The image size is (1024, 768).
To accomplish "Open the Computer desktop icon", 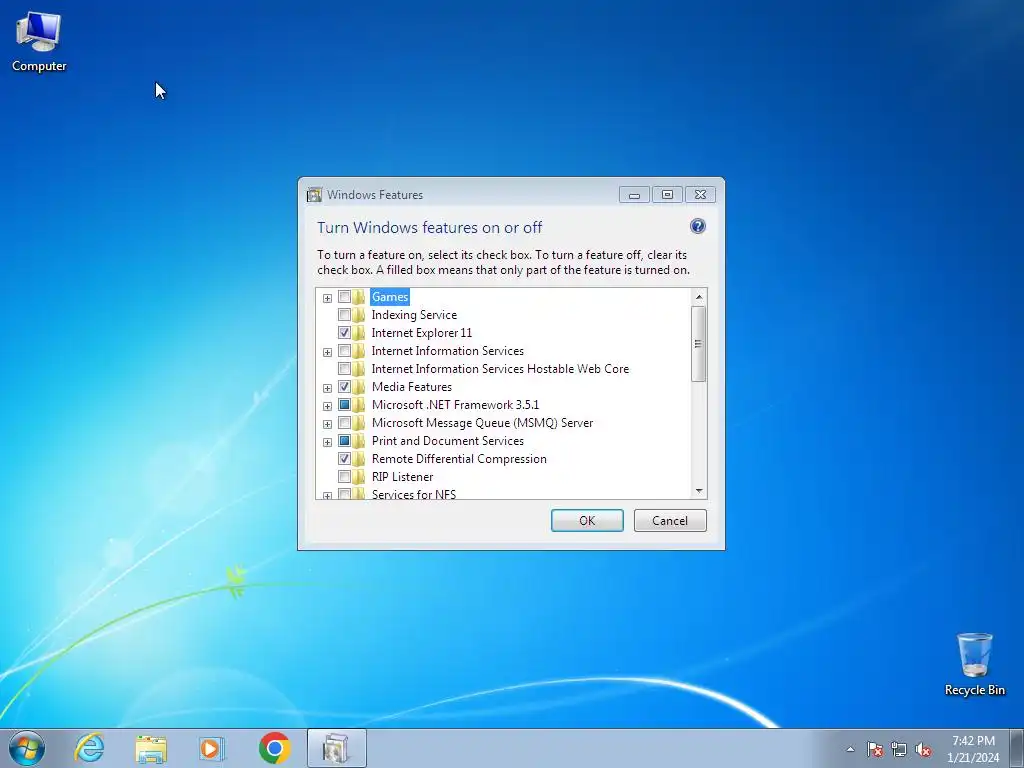I will click(39, 42).
